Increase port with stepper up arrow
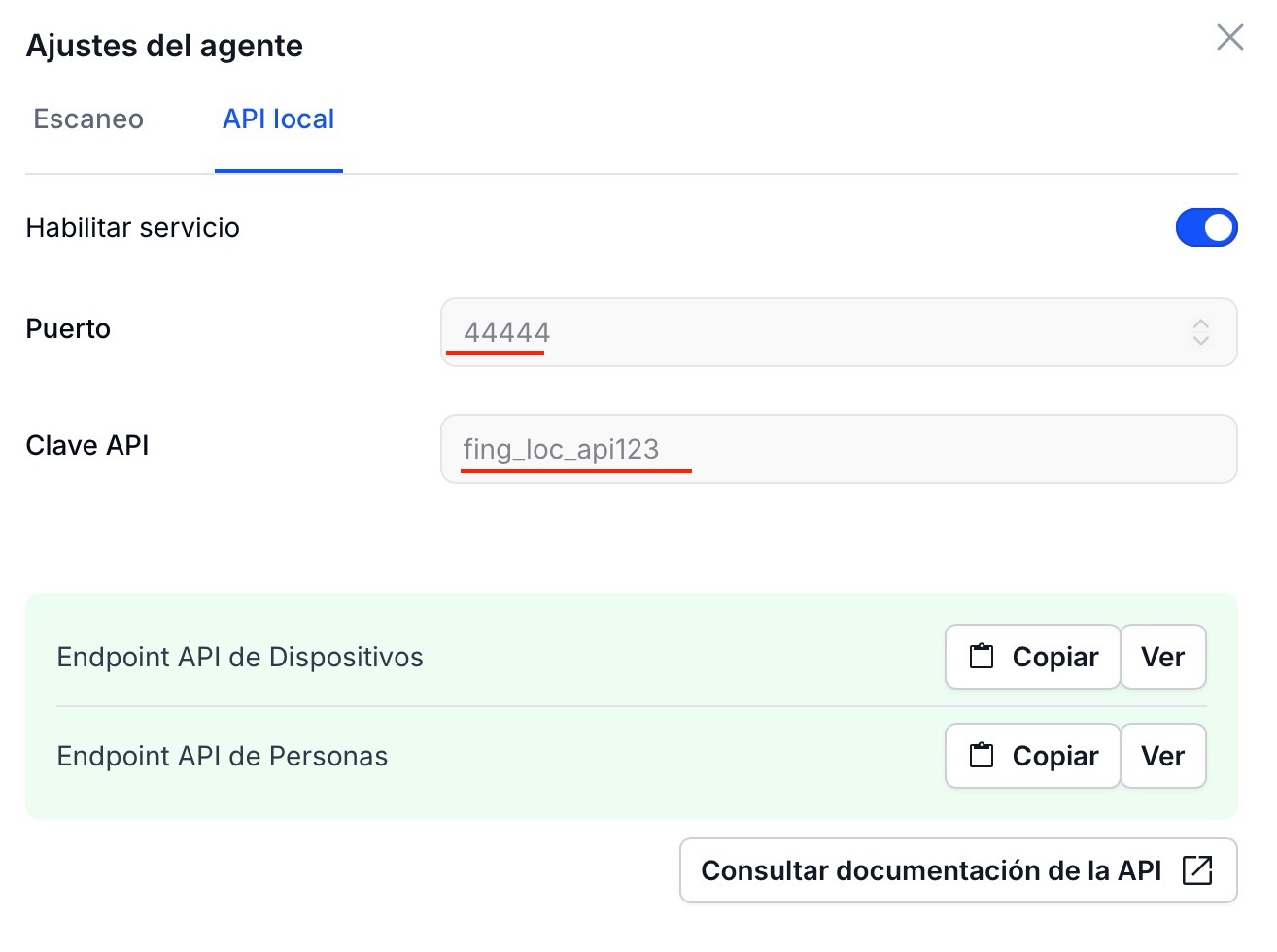Screen dimensions: 1277x952 point(1201,324)
